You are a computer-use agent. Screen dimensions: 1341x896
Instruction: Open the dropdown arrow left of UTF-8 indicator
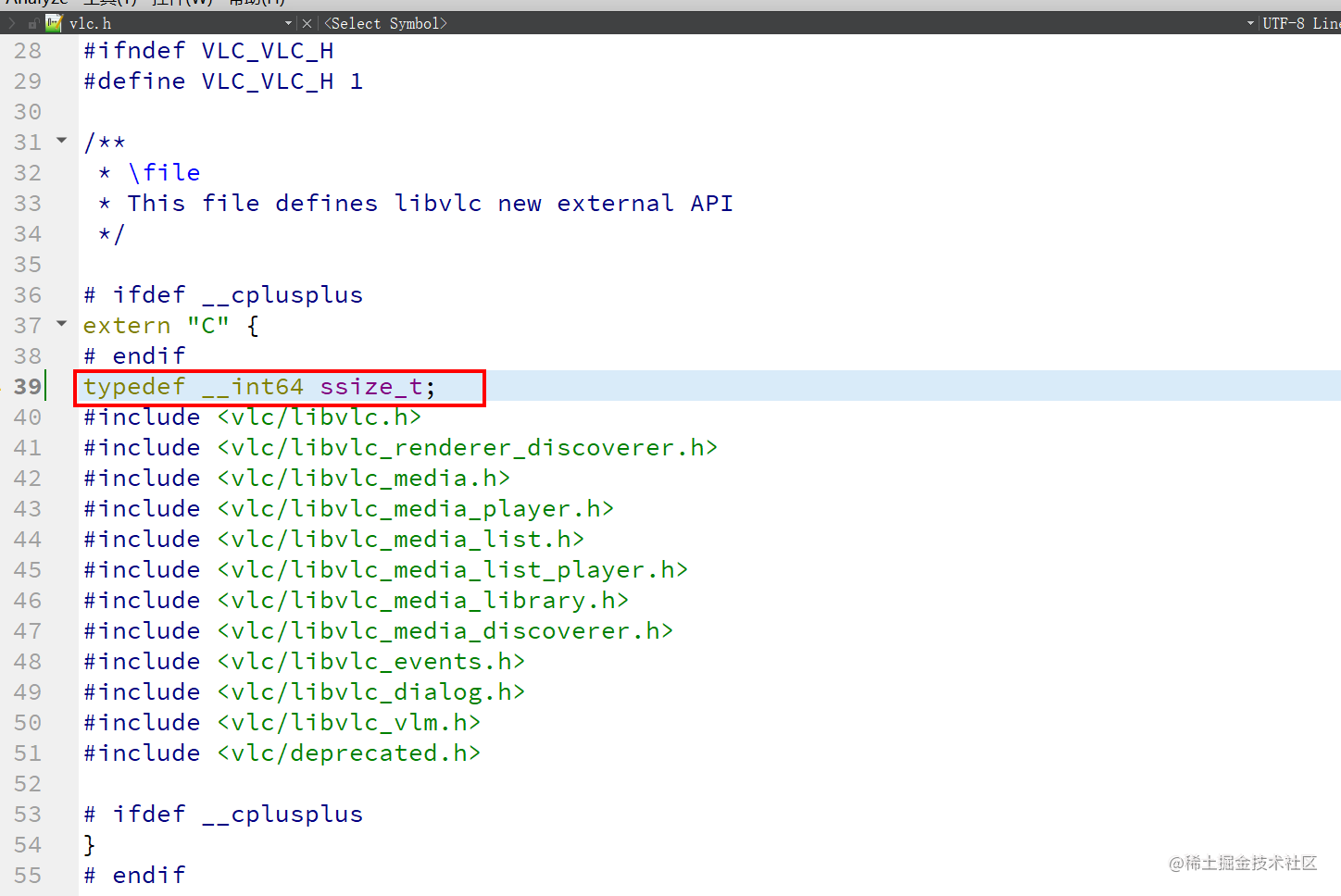coord(1250,23)
